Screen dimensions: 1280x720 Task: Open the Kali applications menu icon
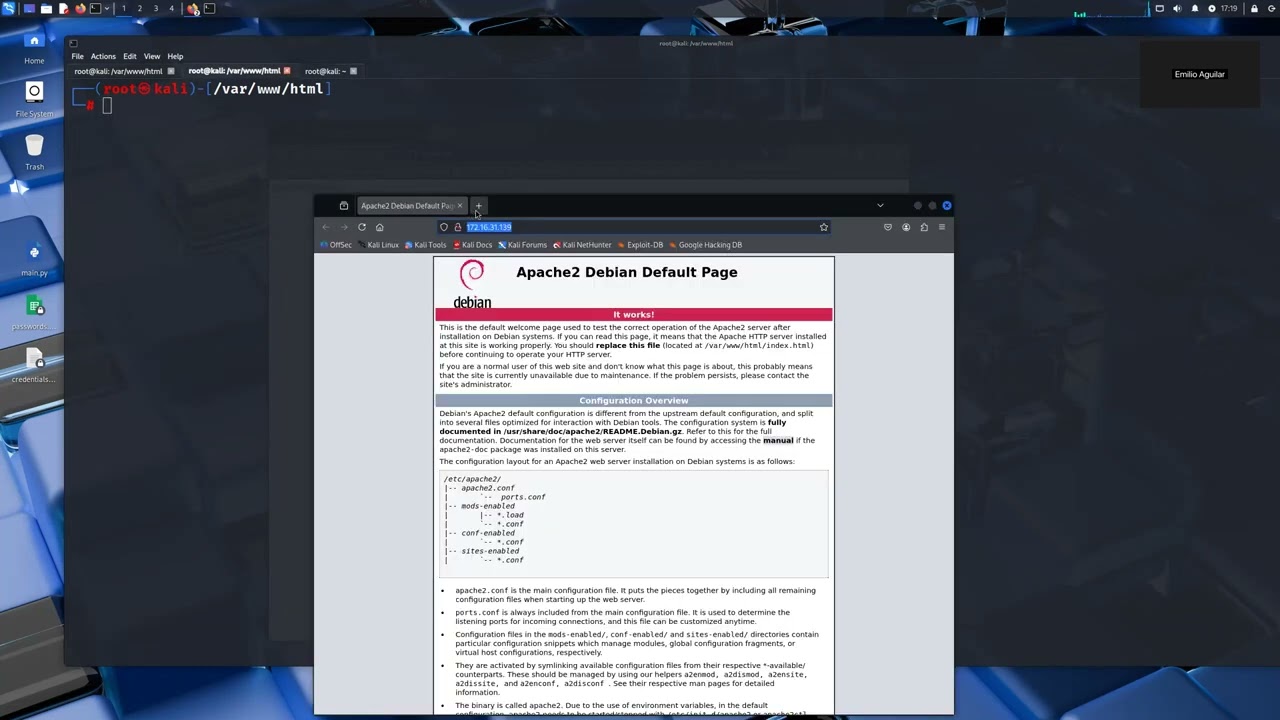tap(9, 8)
